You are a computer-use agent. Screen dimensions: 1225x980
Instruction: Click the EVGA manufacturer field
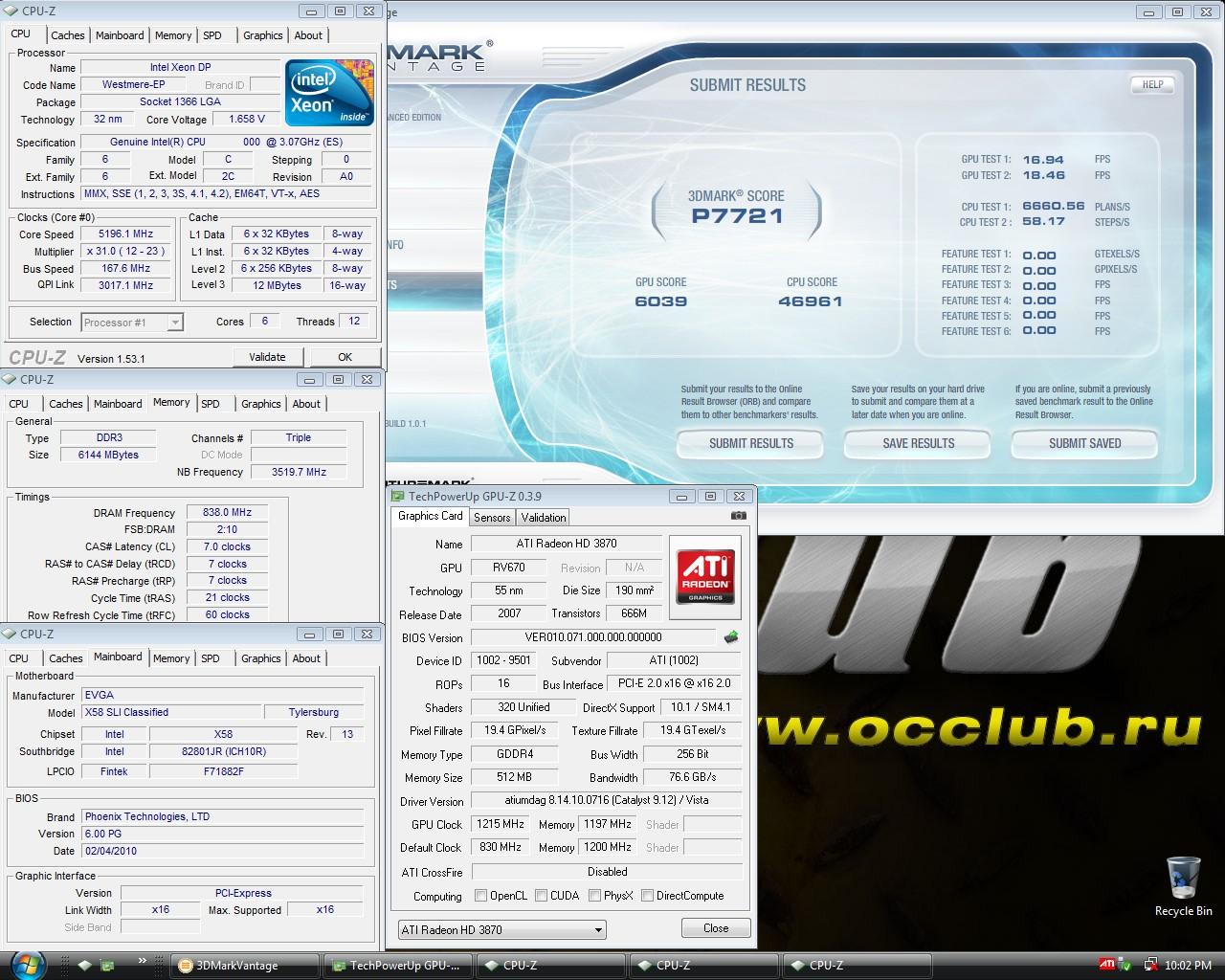[222, 696]
